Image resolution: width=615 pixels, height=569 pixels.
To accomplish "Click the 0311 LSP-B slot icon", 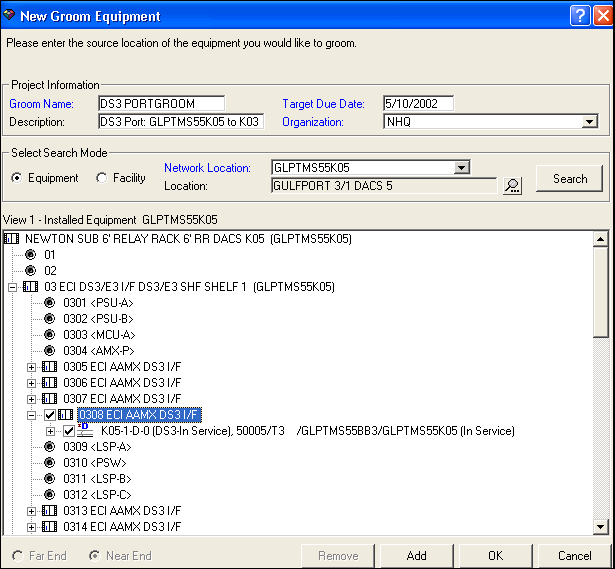I will click(49, 479).
